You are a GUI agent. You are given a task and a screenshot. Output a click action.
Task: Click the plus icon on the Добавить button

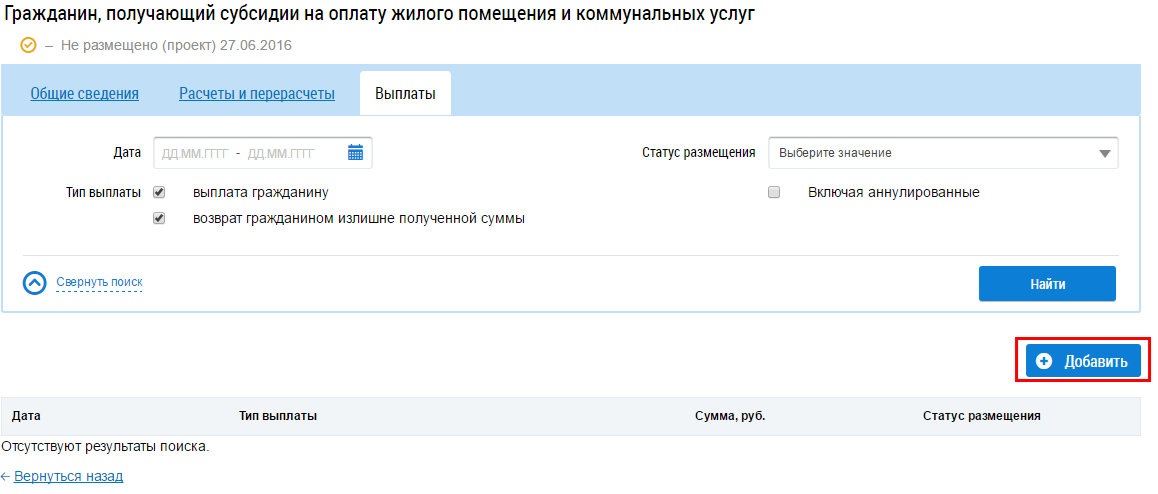click(1044, 362)
